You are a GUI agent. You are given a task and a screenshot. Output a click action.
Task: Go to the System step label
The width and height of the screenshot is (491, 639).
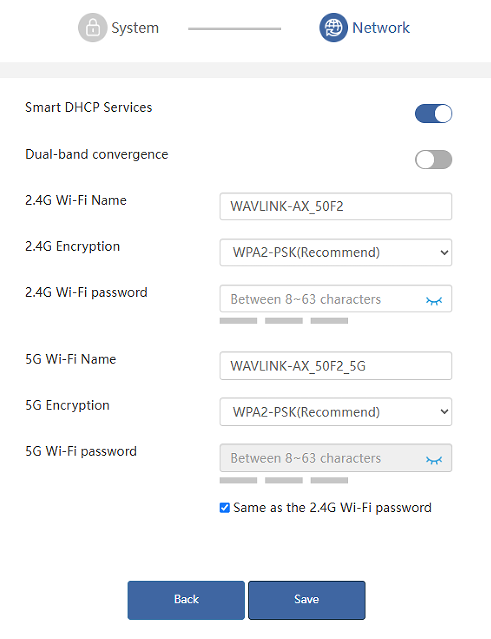[135, 28]
